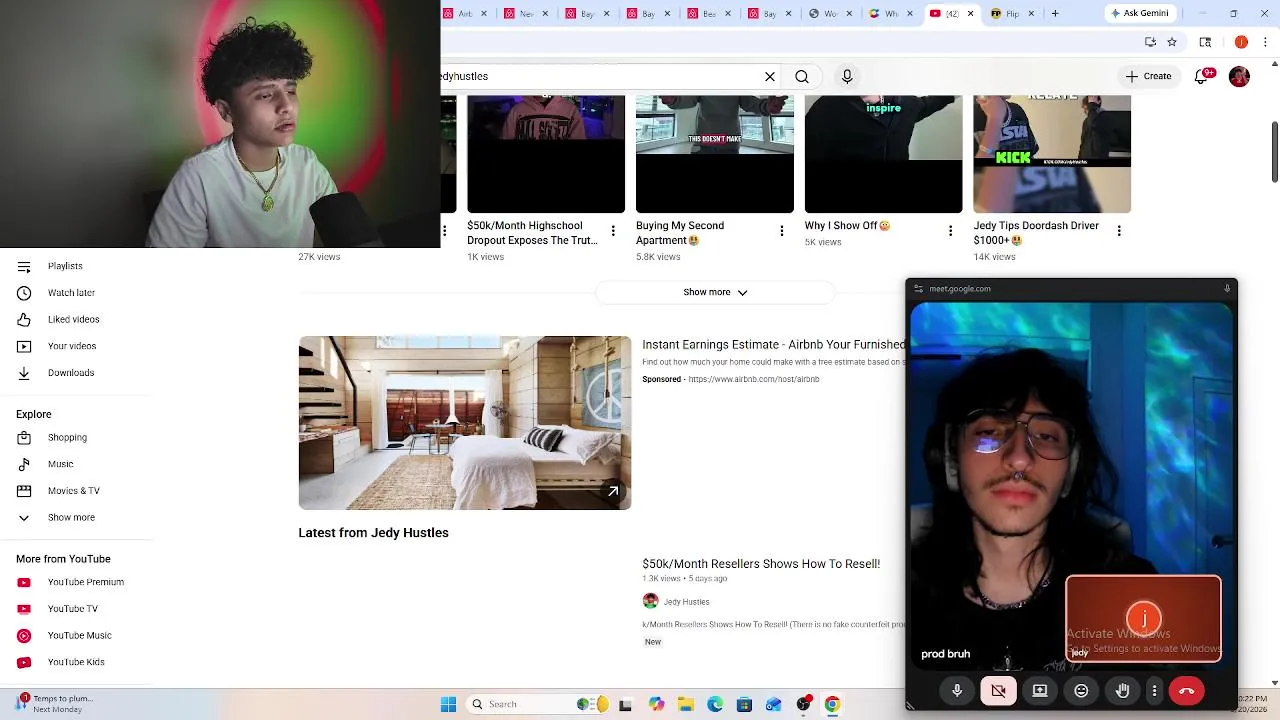
Task: Open the YouTube account avatar menu
Action: [x=1239, y=76]
